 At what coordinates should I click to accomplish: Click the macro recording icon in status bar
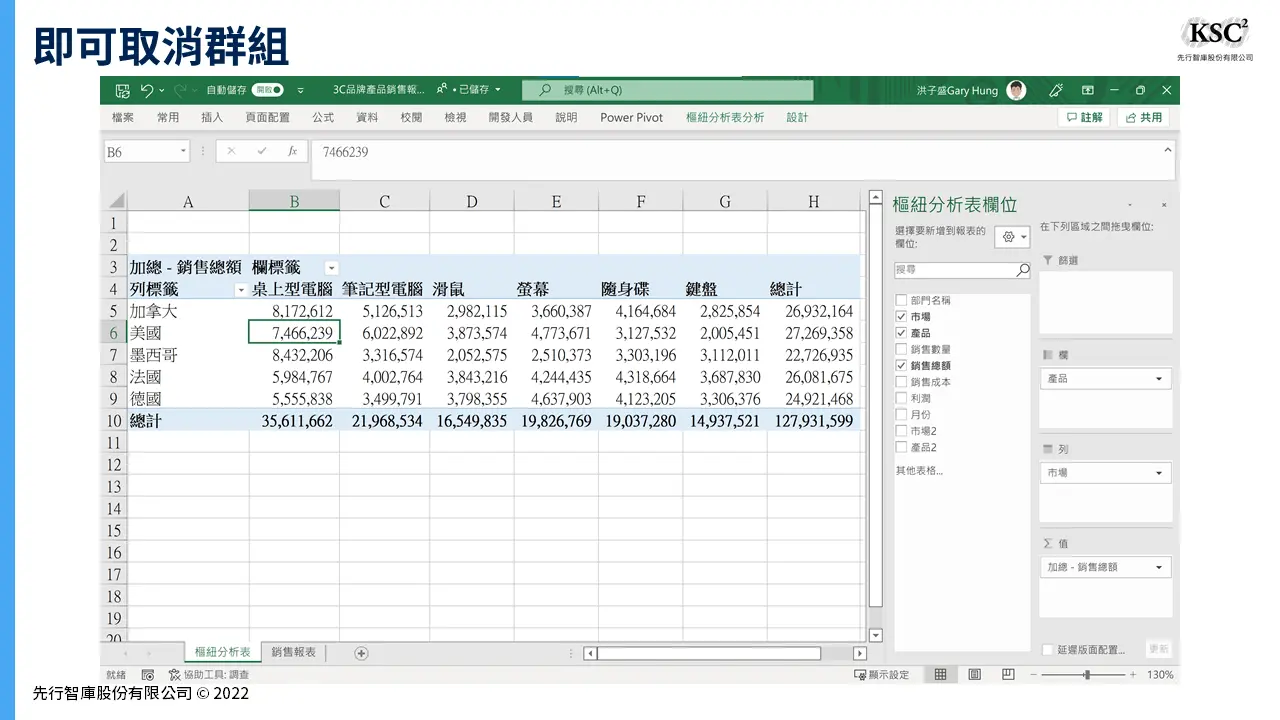[148, 675]
